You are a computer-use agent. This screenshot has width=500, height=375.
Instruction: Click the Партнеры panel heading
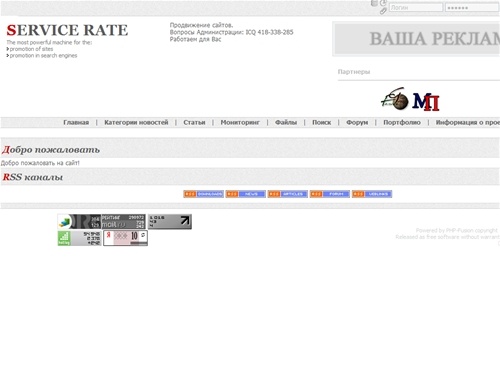point(354,72)
